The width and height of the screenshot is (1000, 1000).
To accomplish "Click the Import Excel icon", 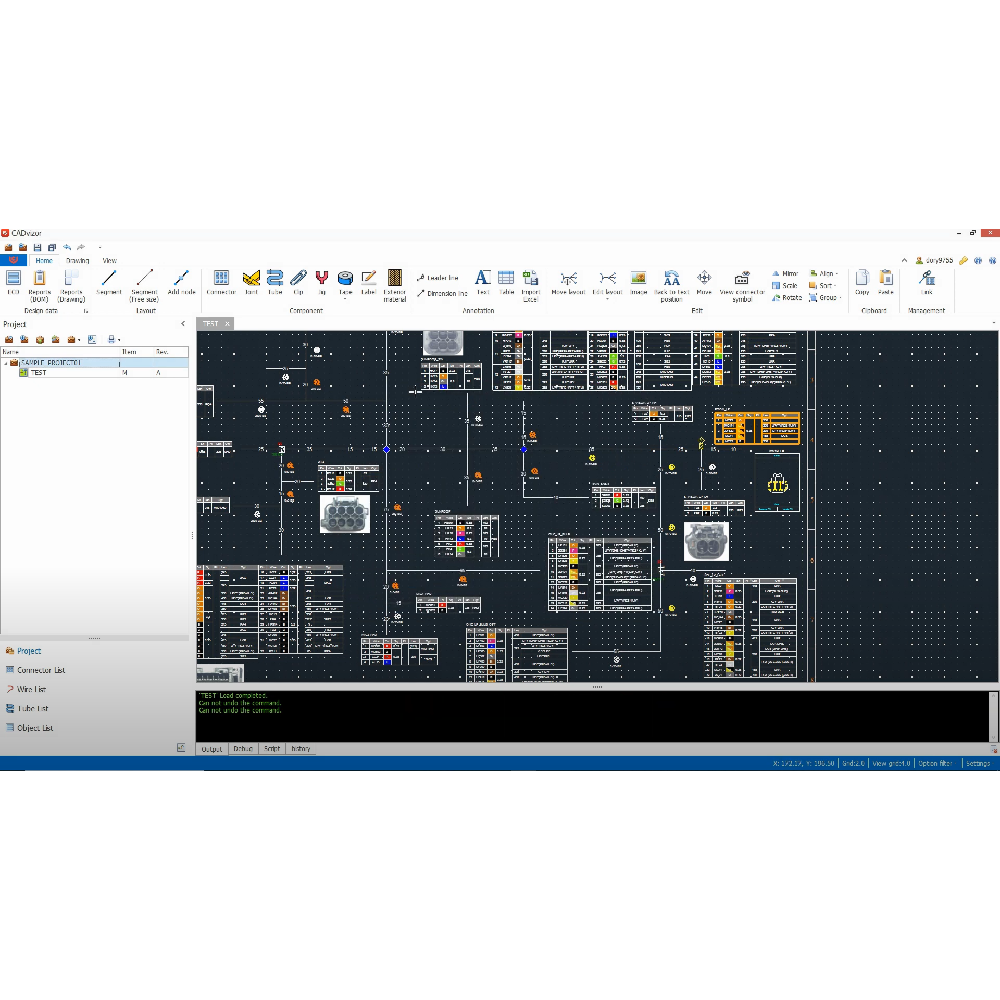I will (530, 282).
